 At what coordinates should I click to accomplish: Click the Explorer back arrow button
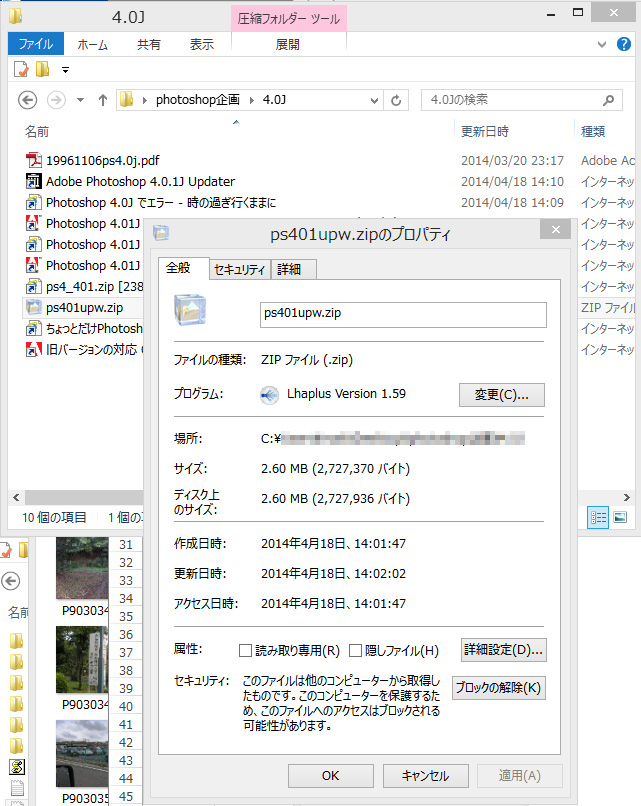point(27,100)
